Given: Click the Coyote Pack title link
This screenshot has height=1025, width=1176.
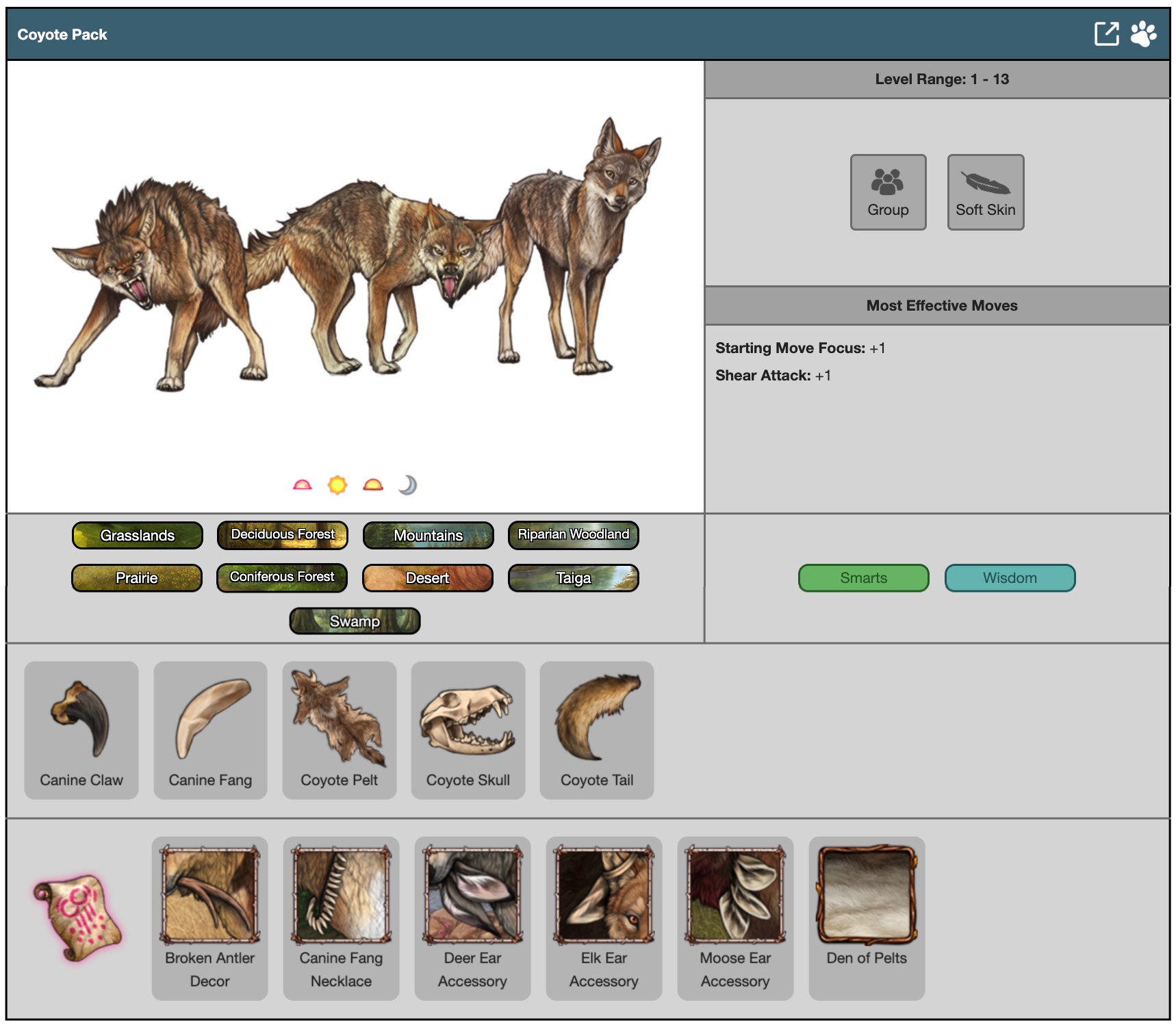Looking at the screenshot, I should click(62, 35).
